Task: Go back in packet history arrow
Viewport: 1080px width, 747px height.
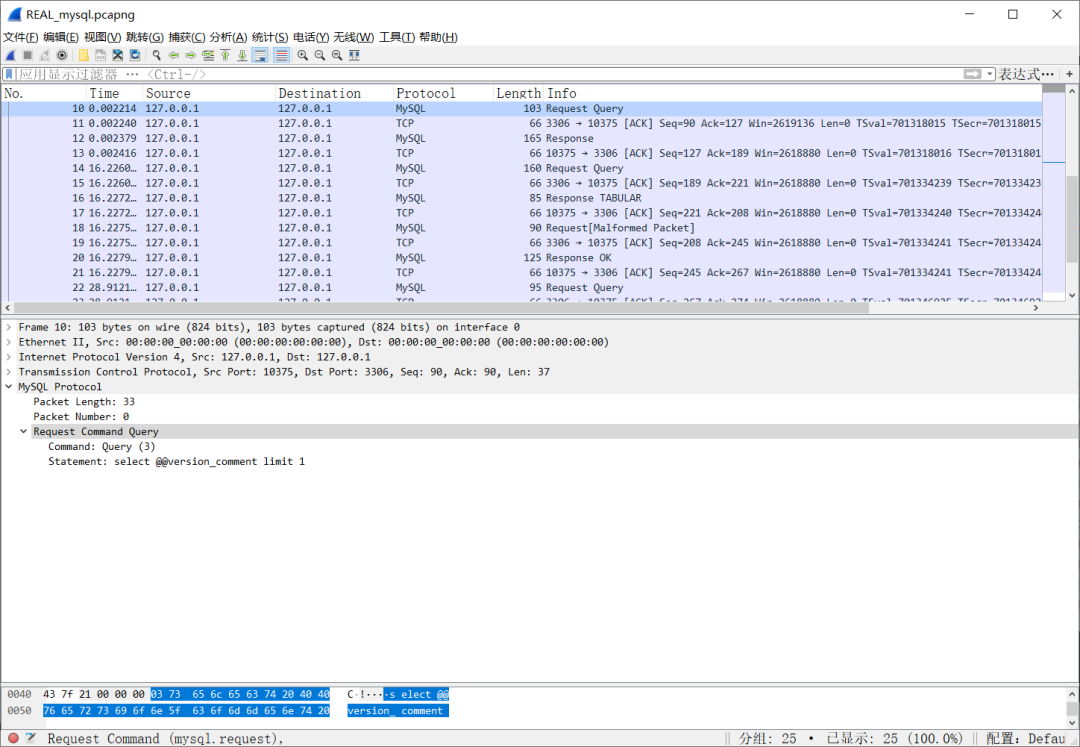Action: pyautogui.click(x=174, y=56)
